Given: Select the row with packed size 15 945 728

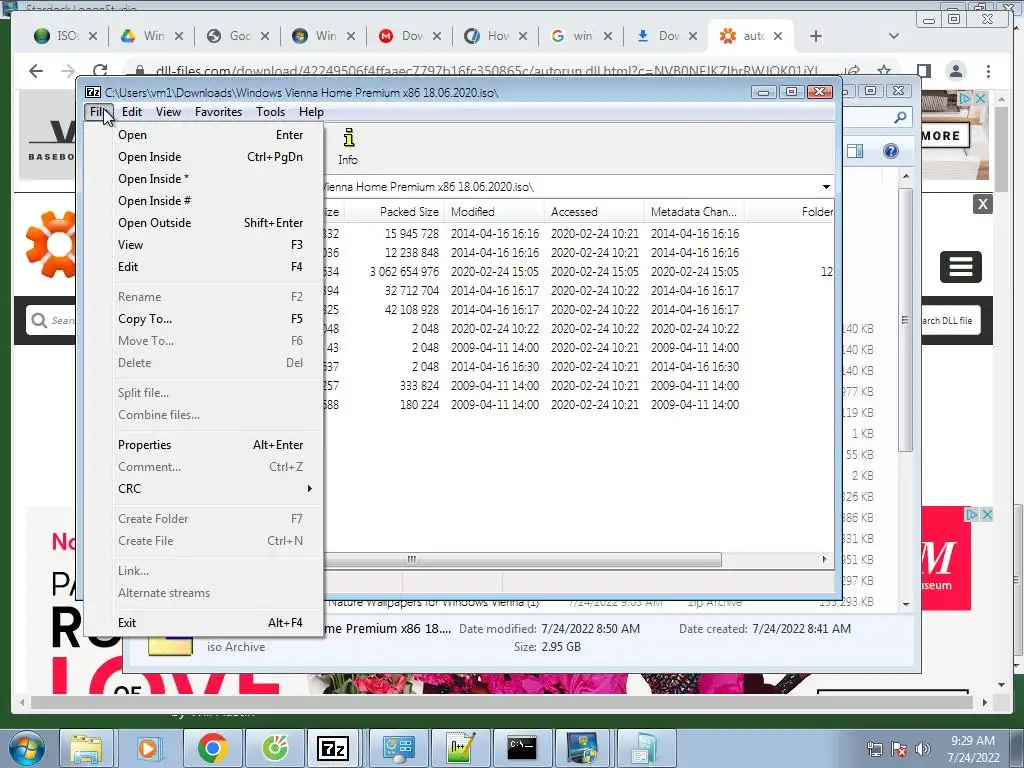Looking at the screenshot, I should tap(579, 234).
